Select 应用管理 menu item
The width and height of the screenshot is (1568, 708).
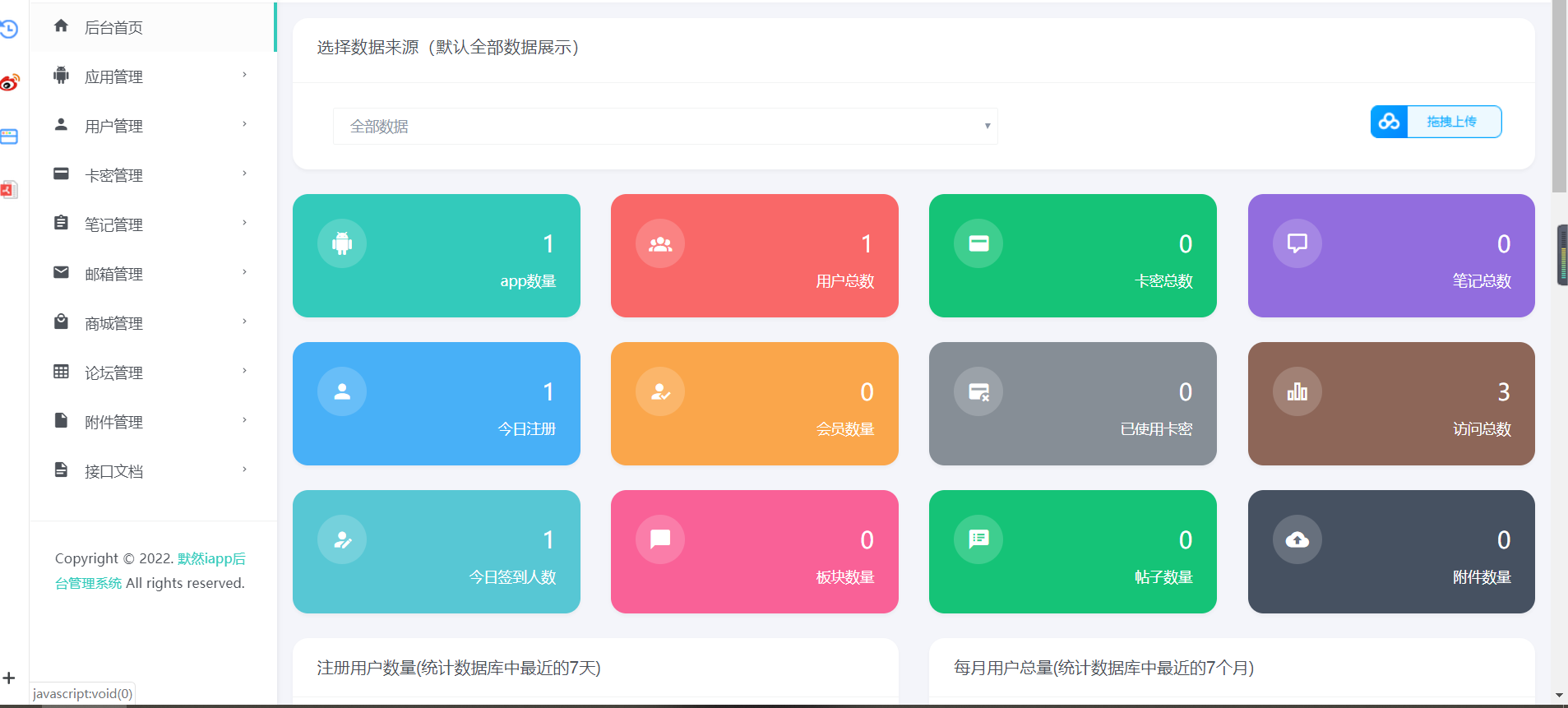coord(153,76)
